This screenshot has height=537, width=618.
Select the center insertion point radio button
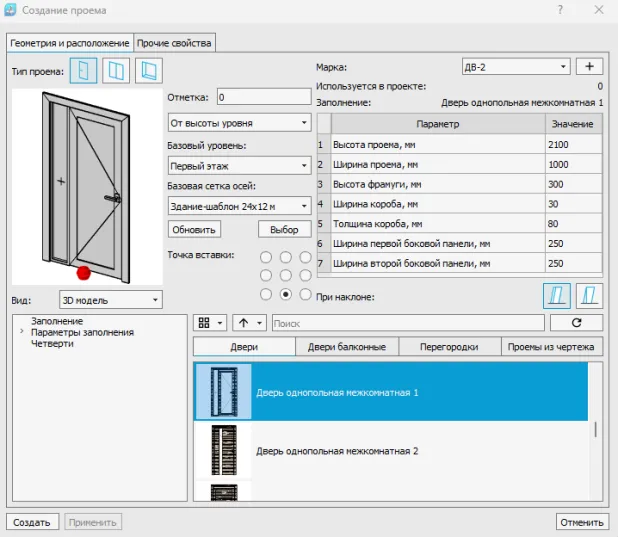click(x=286, y=275)
